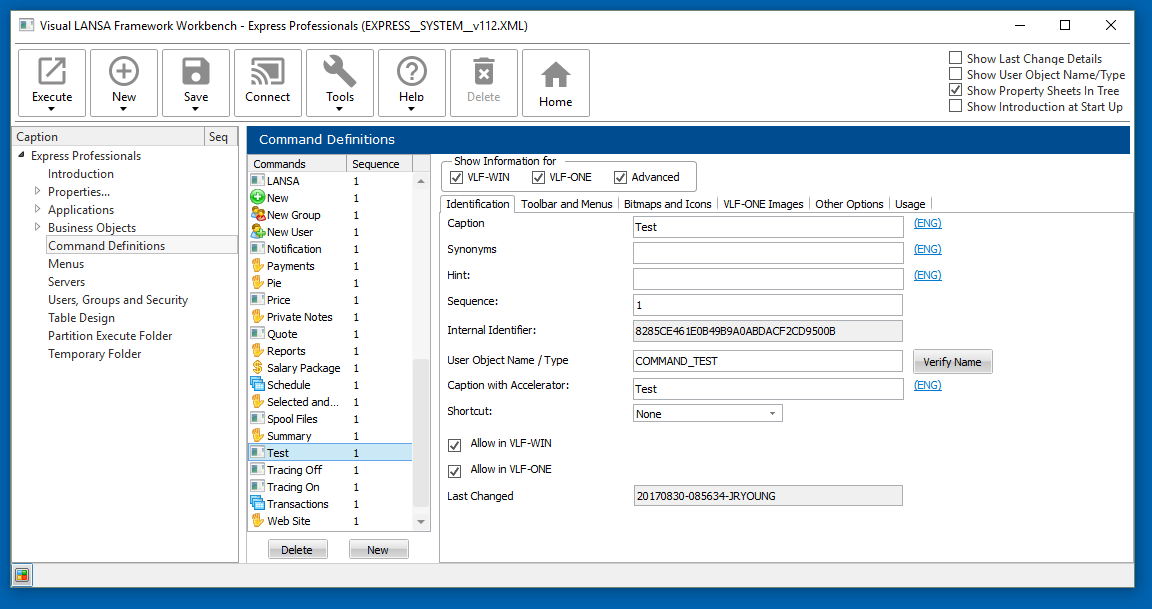1152x609 pixels.
Task: Select the Identification tab
Action: tap(478, 203)
